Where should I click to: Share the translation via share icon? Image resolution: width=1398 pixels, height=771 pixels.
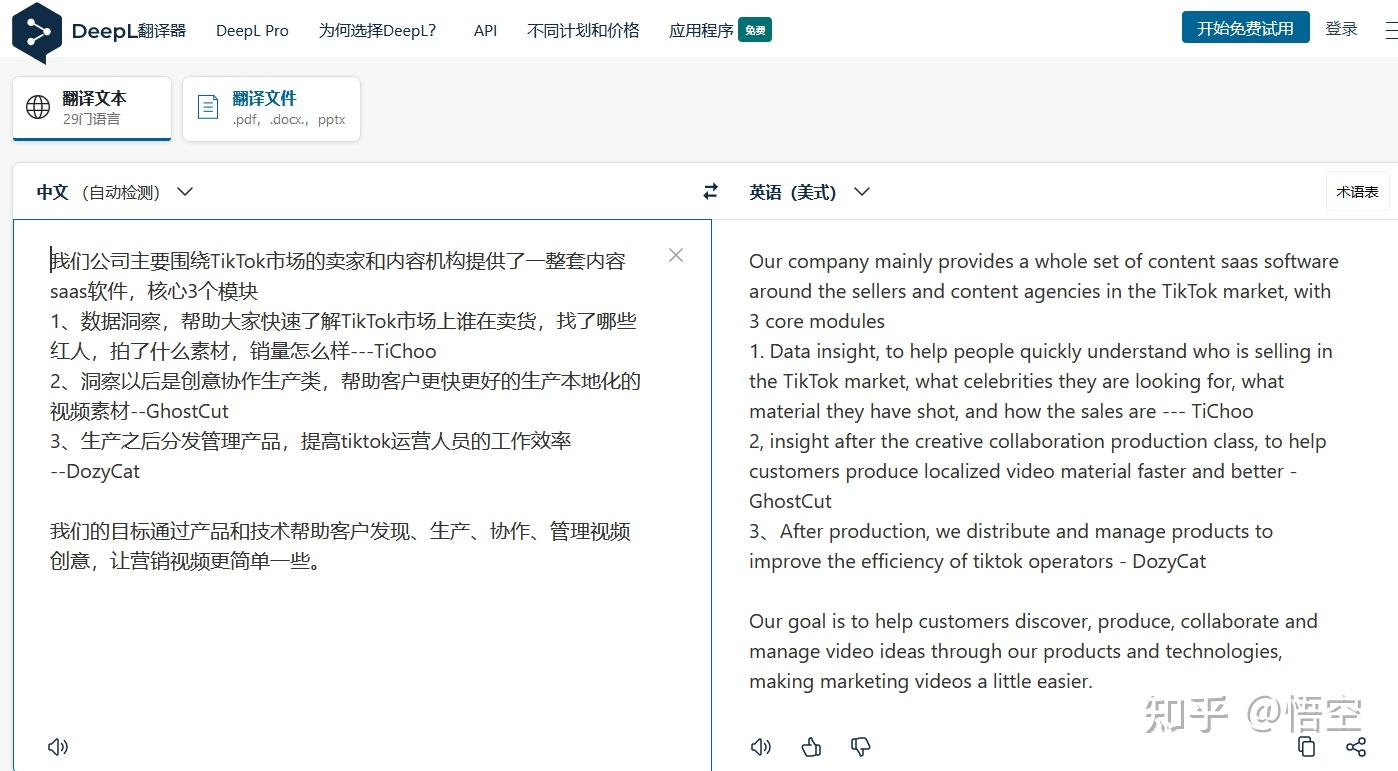(1356, 746)
